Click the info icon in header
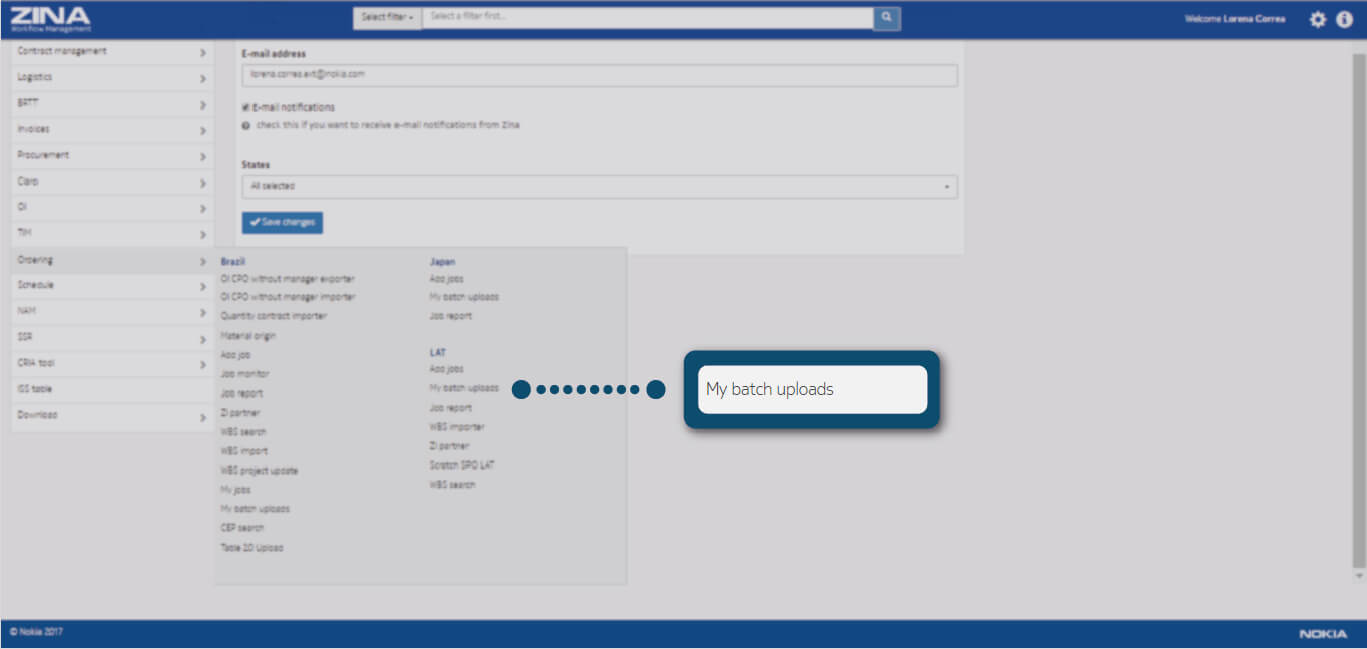Image resolution: width=1367 pixels, height=649 pixels. pyautogui.click(x=1344, y=19)
